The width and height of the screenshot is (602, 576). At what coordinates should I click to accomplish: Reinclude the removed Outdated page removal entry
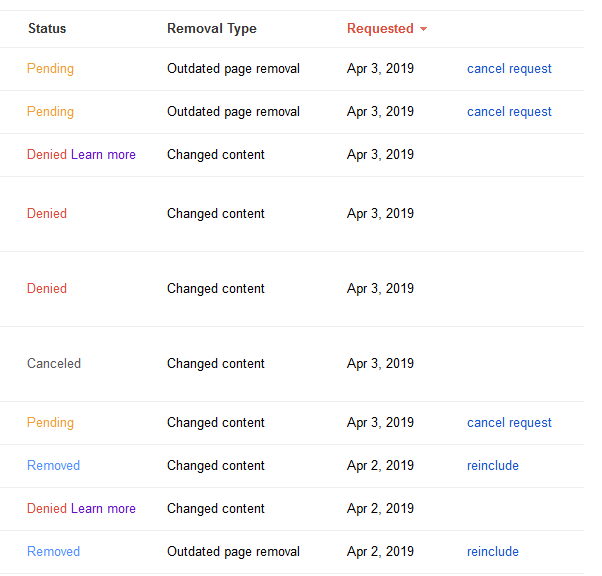[x=493, y=551]
